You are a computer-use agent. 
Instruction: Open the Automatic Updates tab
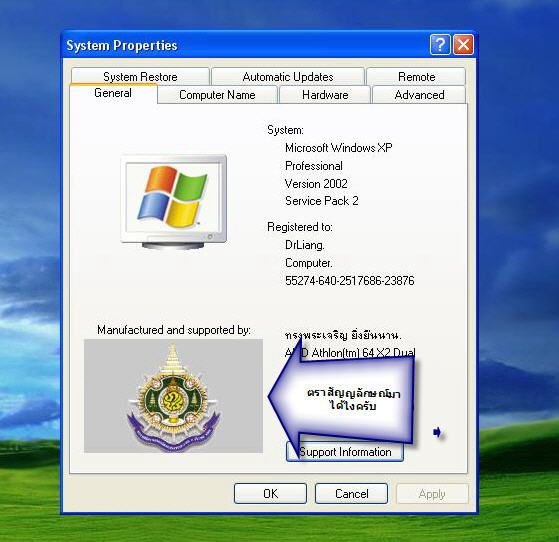[288, 77]
